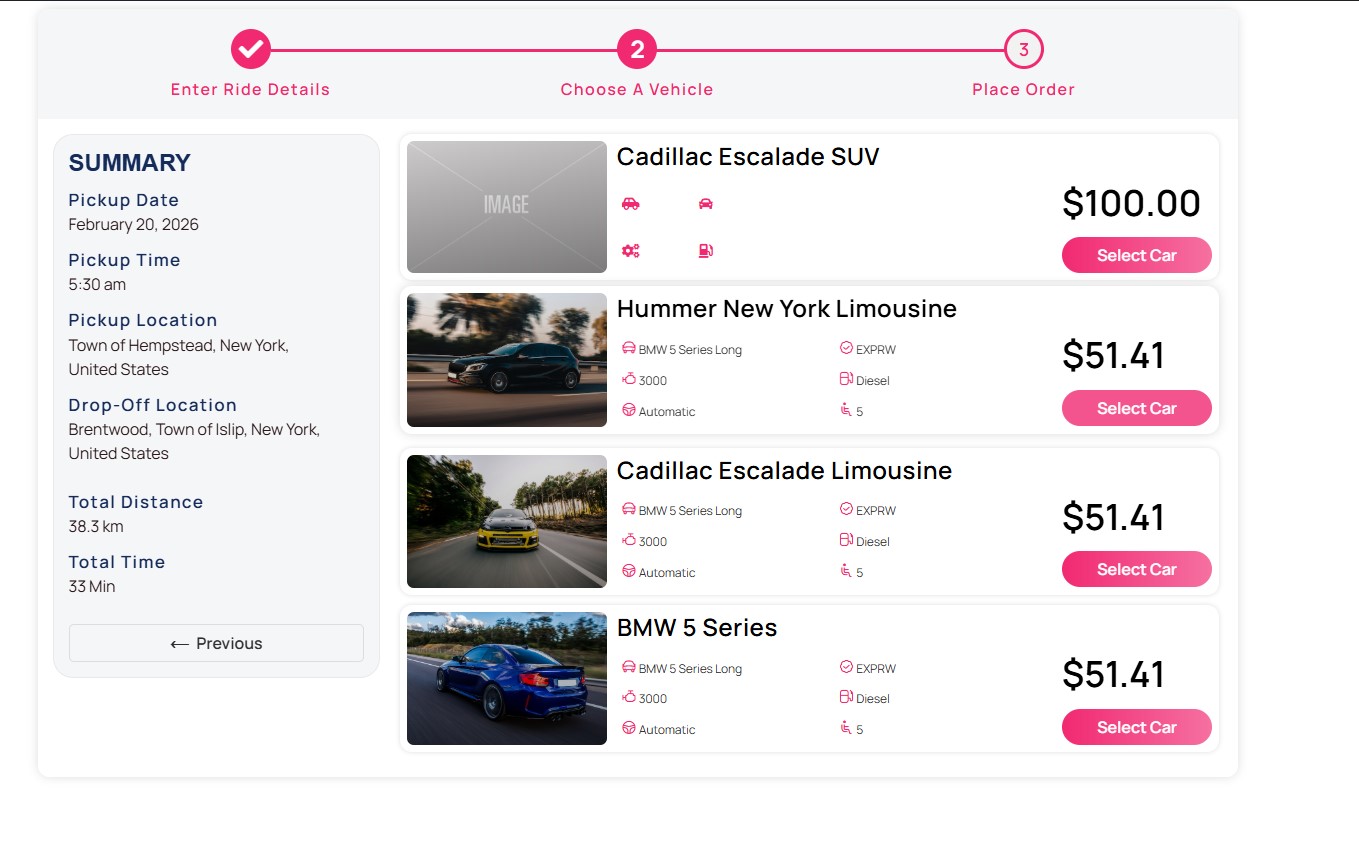The height and width of the screenshot is (851, 1359).
Task: Click front-view car icon on Cadillac Escalade SUV
Action: coord(706,204)
